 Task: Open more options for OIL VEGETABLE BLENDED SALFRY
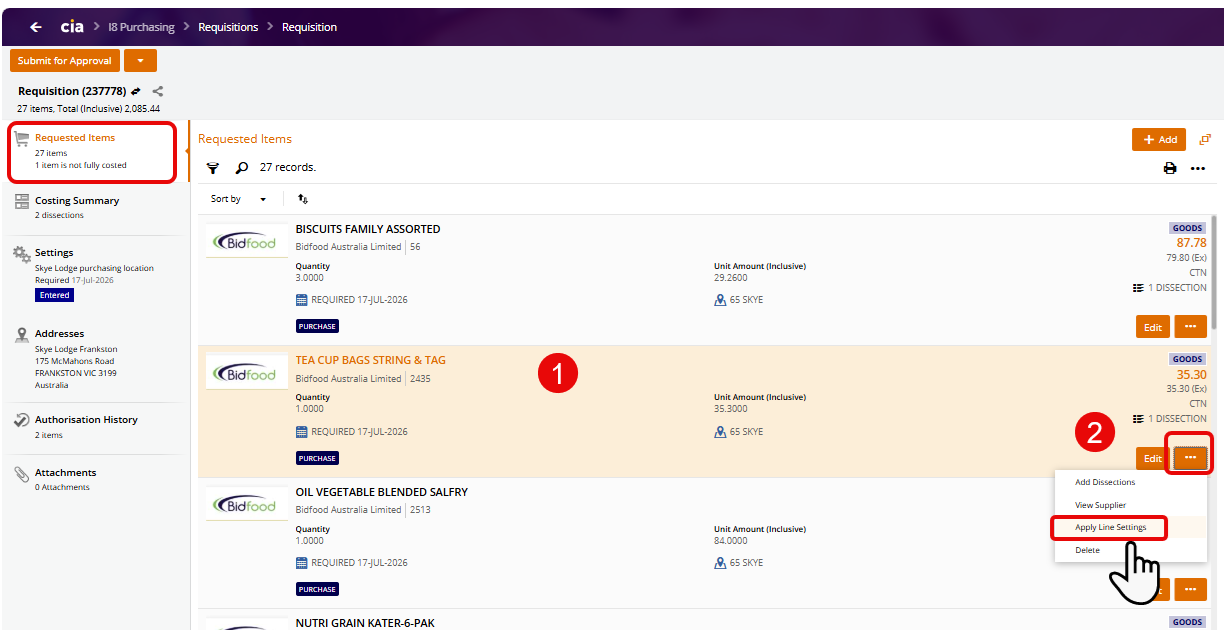pos(1190,589)
